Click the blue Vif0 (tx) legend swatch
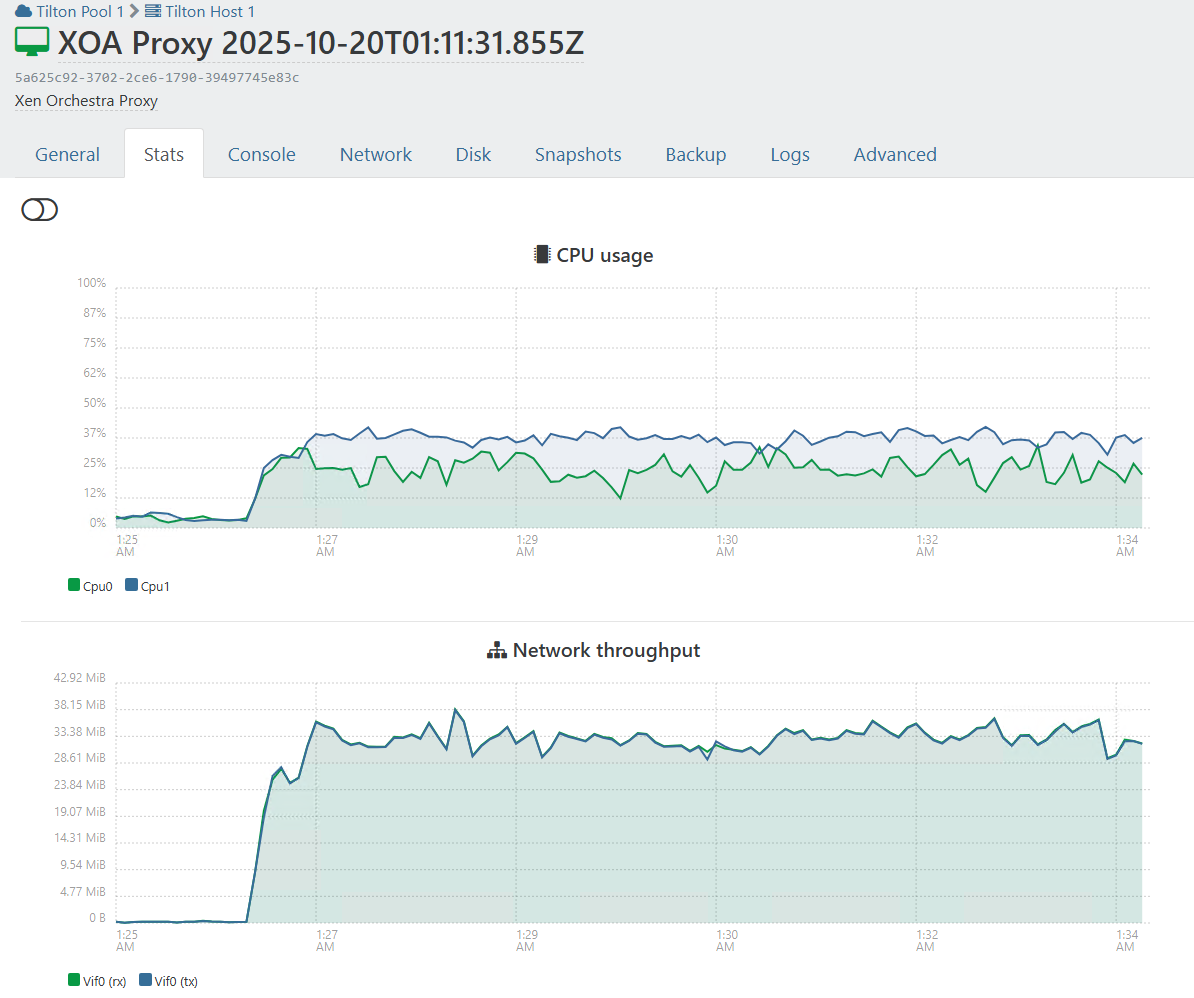The height and width of the screenshot is (998, 1194). click(x=145, y=980)
